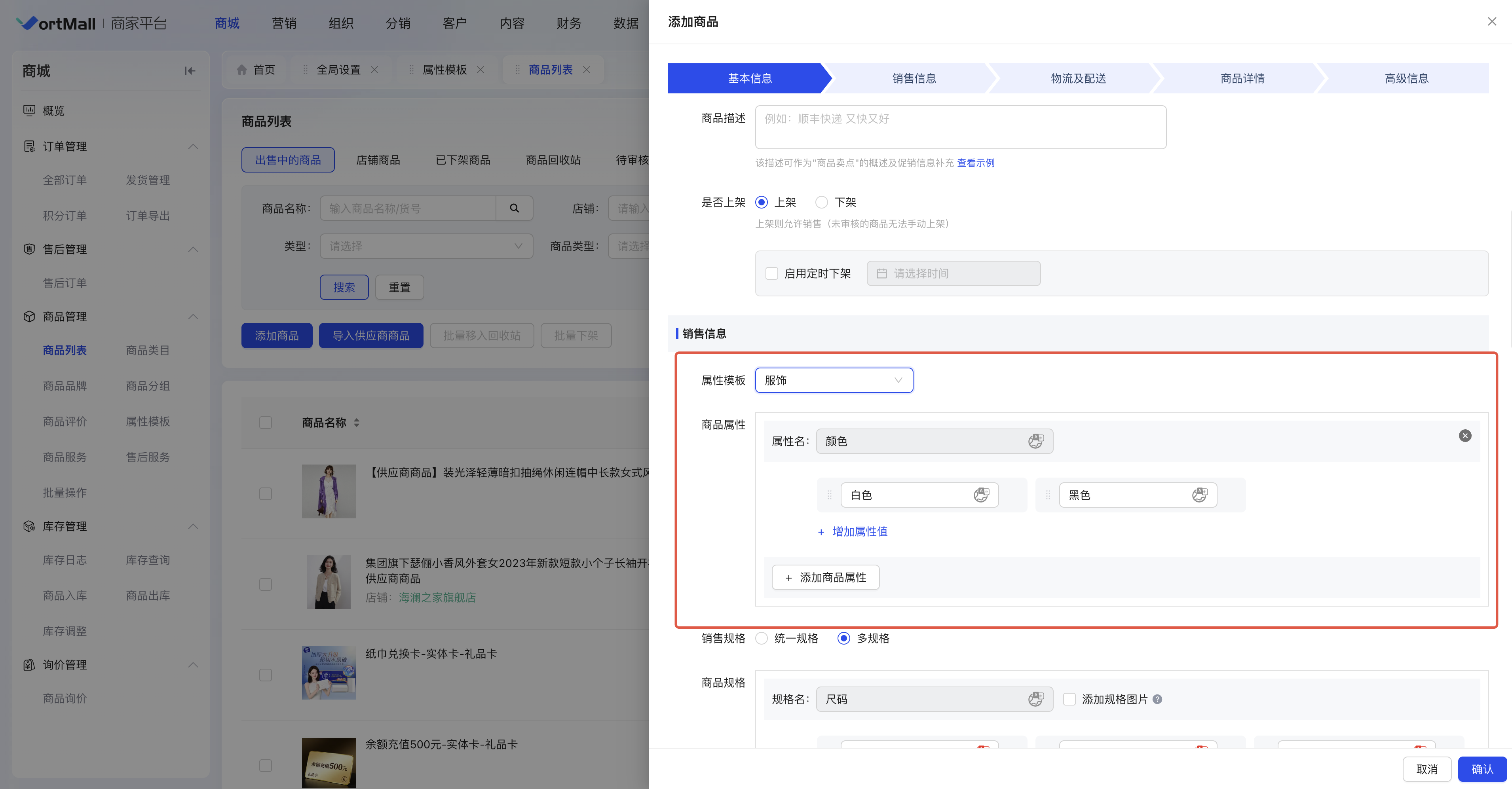This screenshot has height=789, width=1512.
Task: Remove the 颜色 attribute with the X icon
Action: point(1465,435)
